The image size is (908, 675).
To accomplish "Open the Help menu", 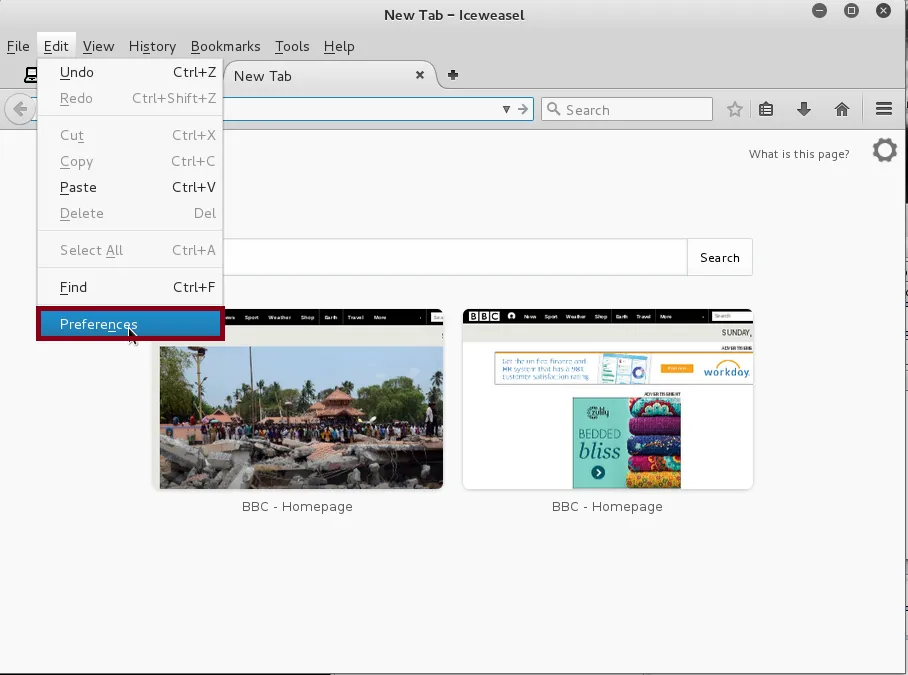I will click(x=339, y=46).
